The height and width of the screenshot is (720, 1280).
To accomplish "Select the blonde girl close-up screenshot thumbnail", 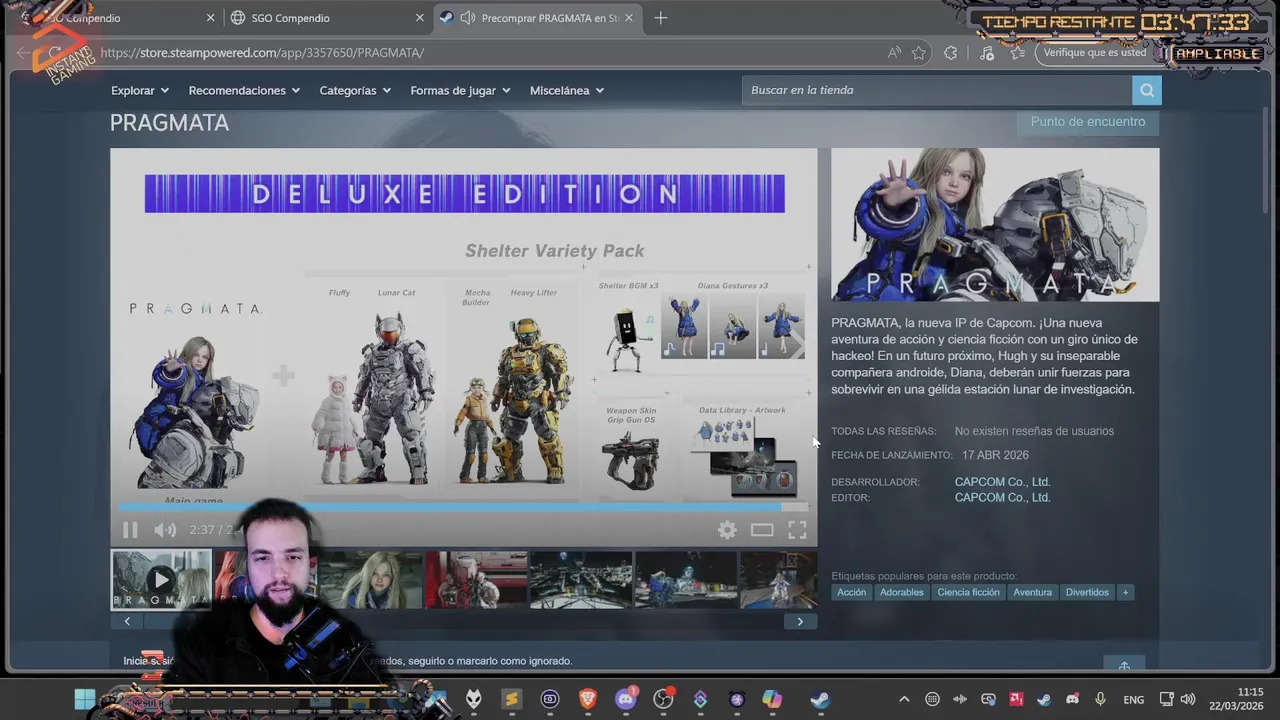I will coord(371,580).
